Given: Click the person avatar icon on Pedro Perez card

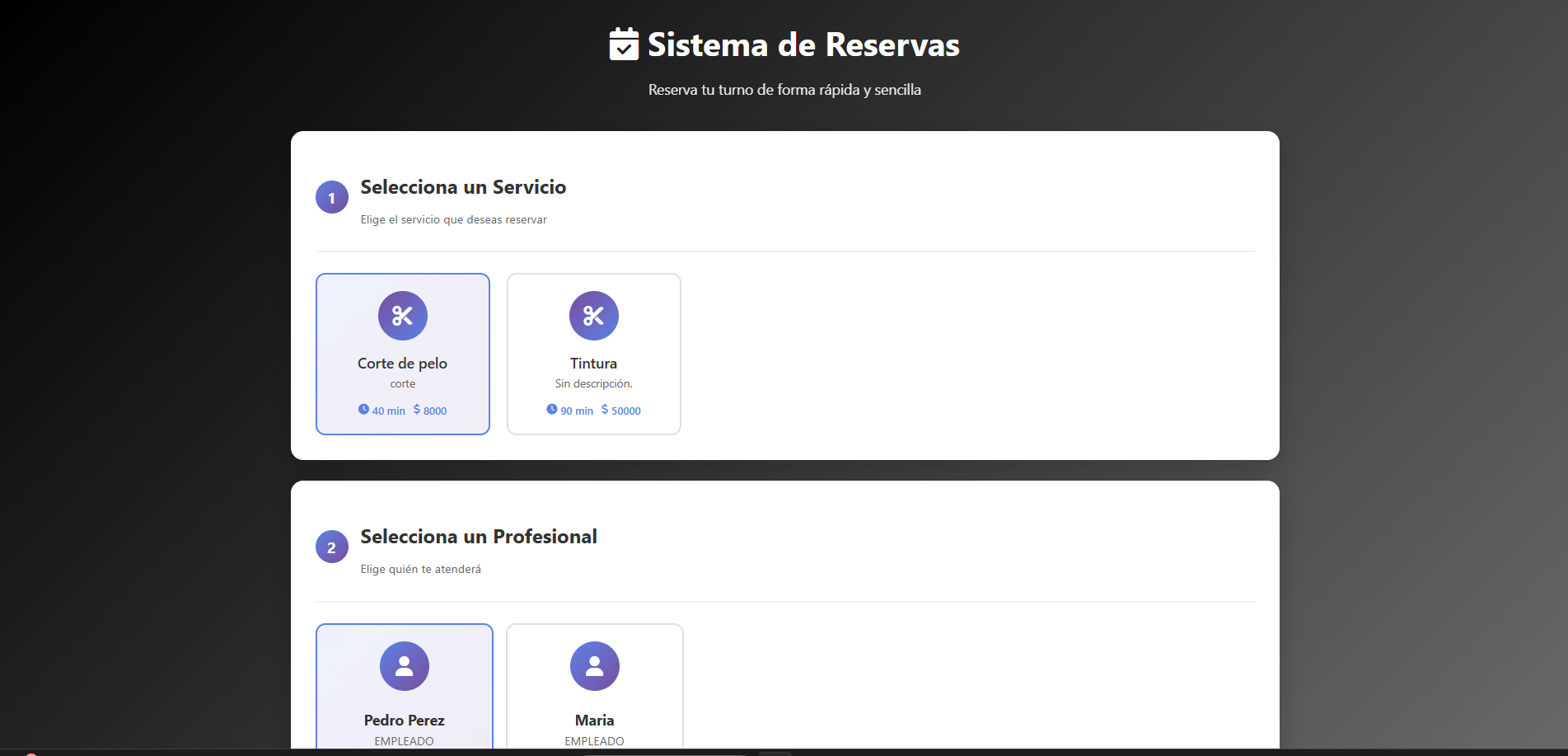Looking at the screenshot, I should pos(404,665).
